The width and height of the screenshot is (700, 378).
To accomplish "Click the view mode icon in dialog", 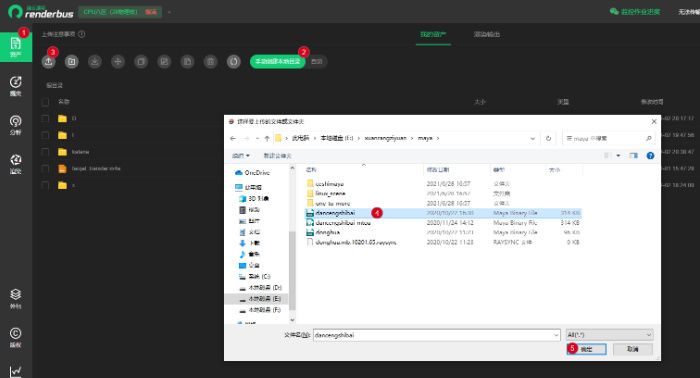I will point(606,155).
